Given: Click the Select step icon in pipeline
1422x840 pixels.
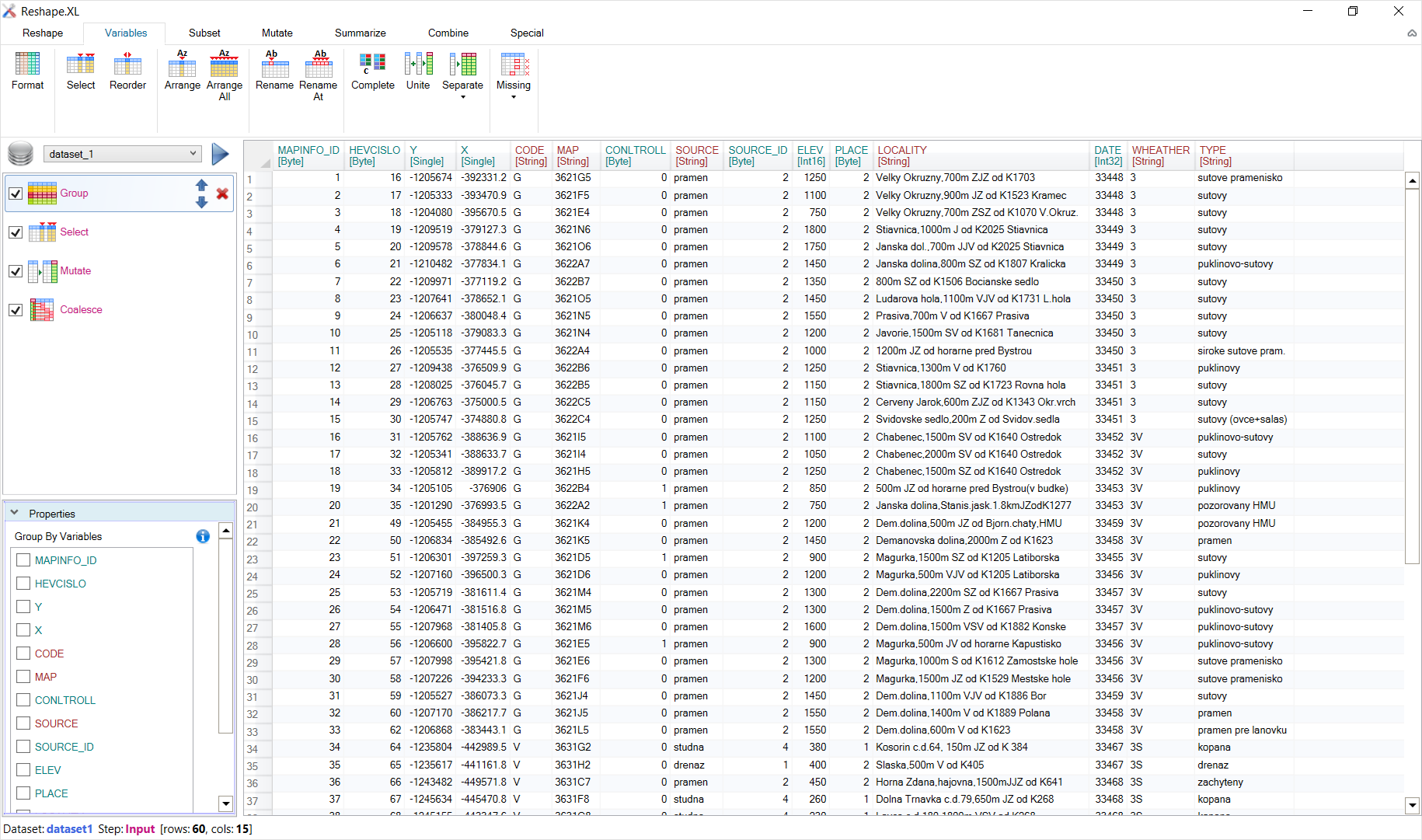Looking at the screenshot, I should (42, 232).
